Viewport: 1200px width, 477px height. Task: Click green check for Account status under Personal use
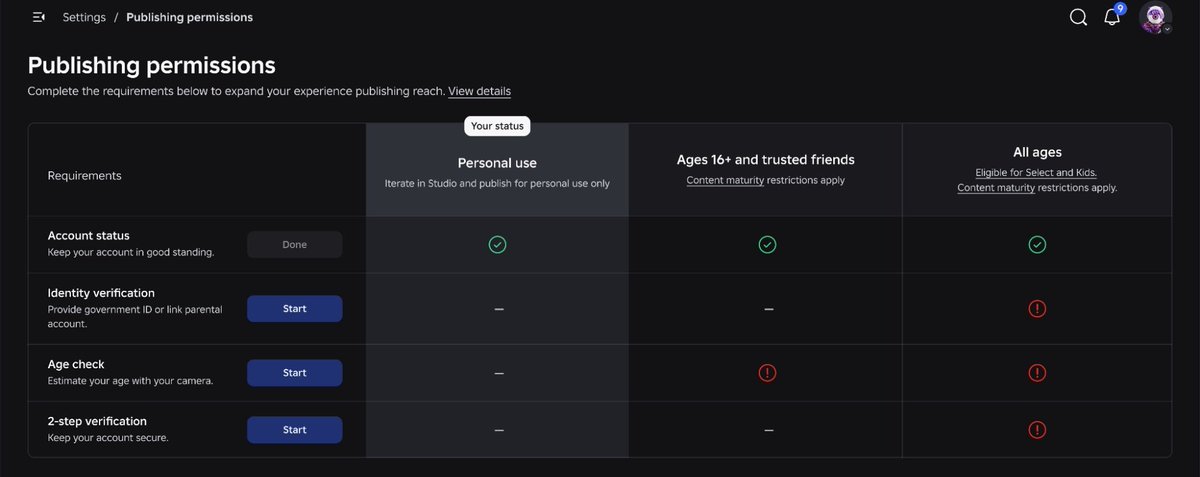point(497,244)
